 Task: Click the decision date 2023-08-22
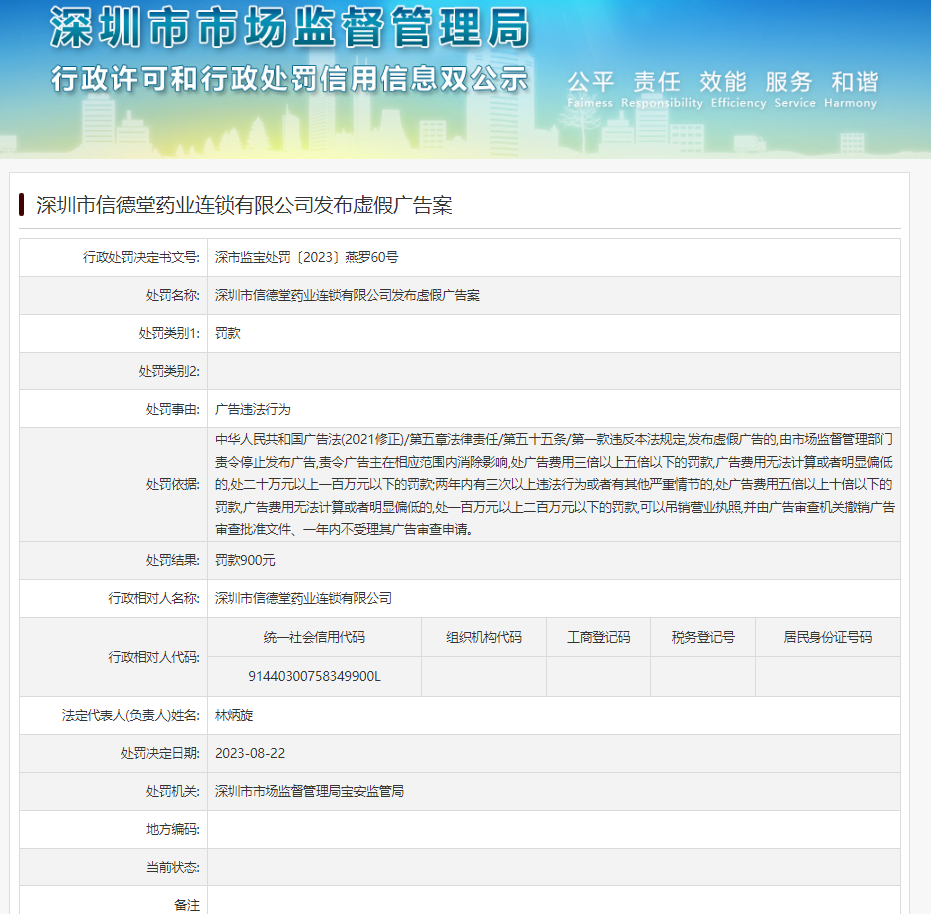click(250, 753)
